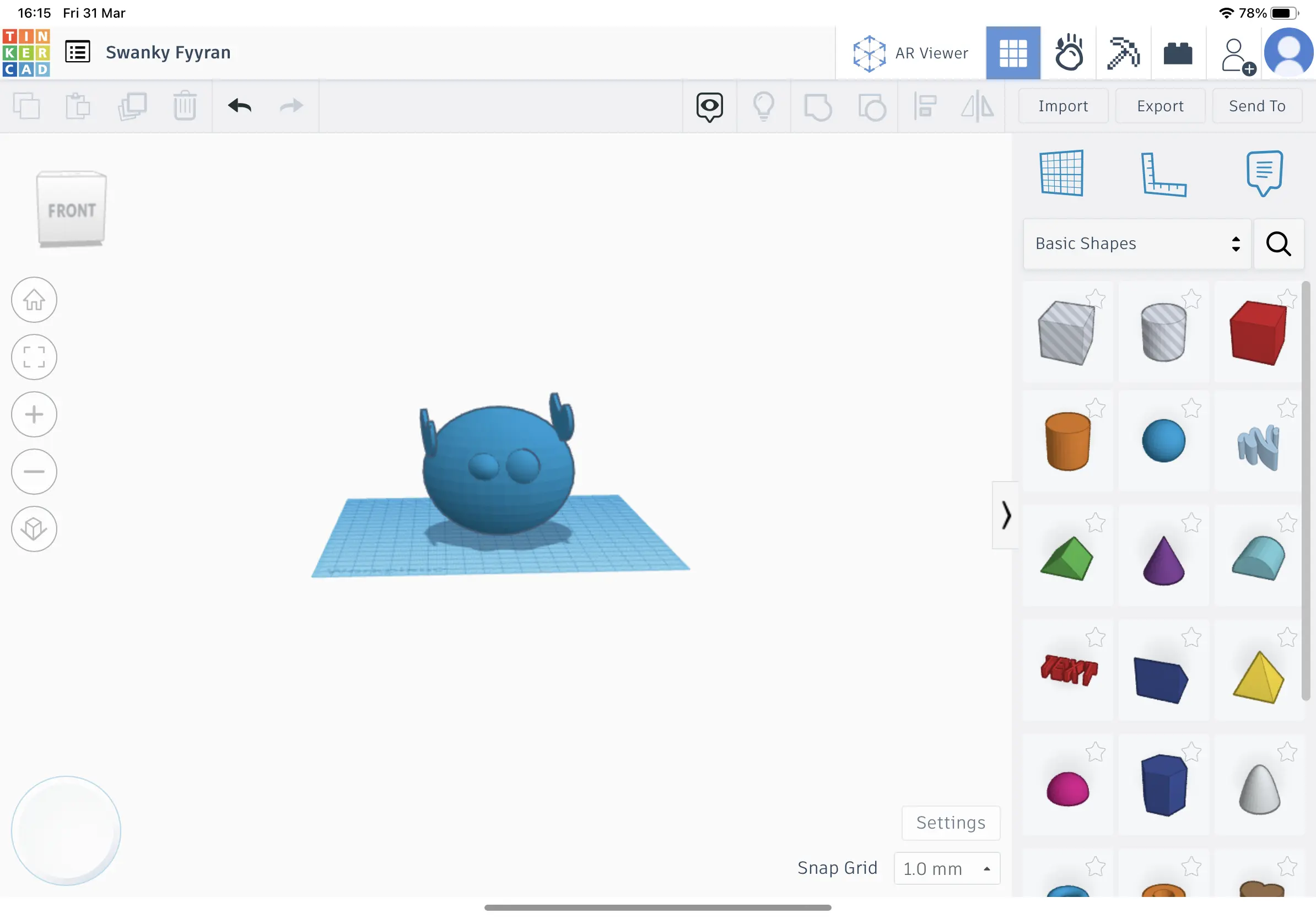
Task: Toggle orthographic perspective view cube button
Action: tap(34, 529)
